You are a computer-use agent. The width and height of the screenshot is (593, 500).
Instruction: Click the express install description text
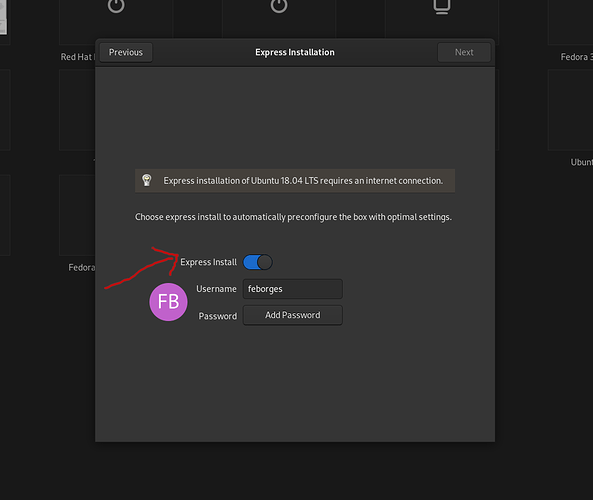pos(293,217)
